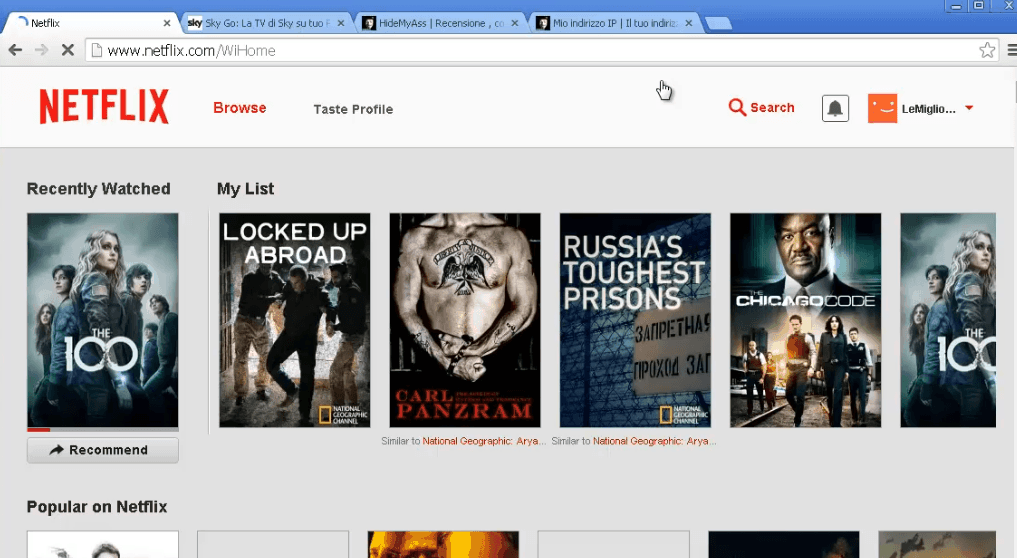This screenshot has width=1017, height=558.
Task: Click the orange profile avatar
Action: [882, 108]
